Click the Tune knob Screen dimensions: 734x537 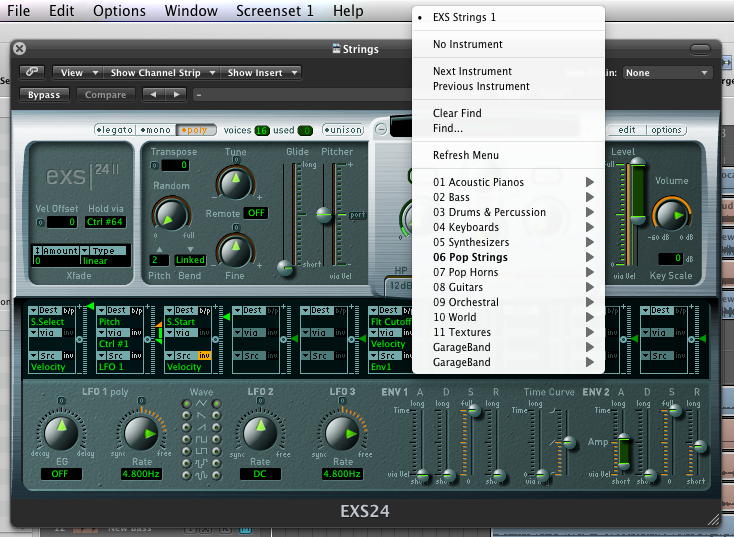[235, 183]
